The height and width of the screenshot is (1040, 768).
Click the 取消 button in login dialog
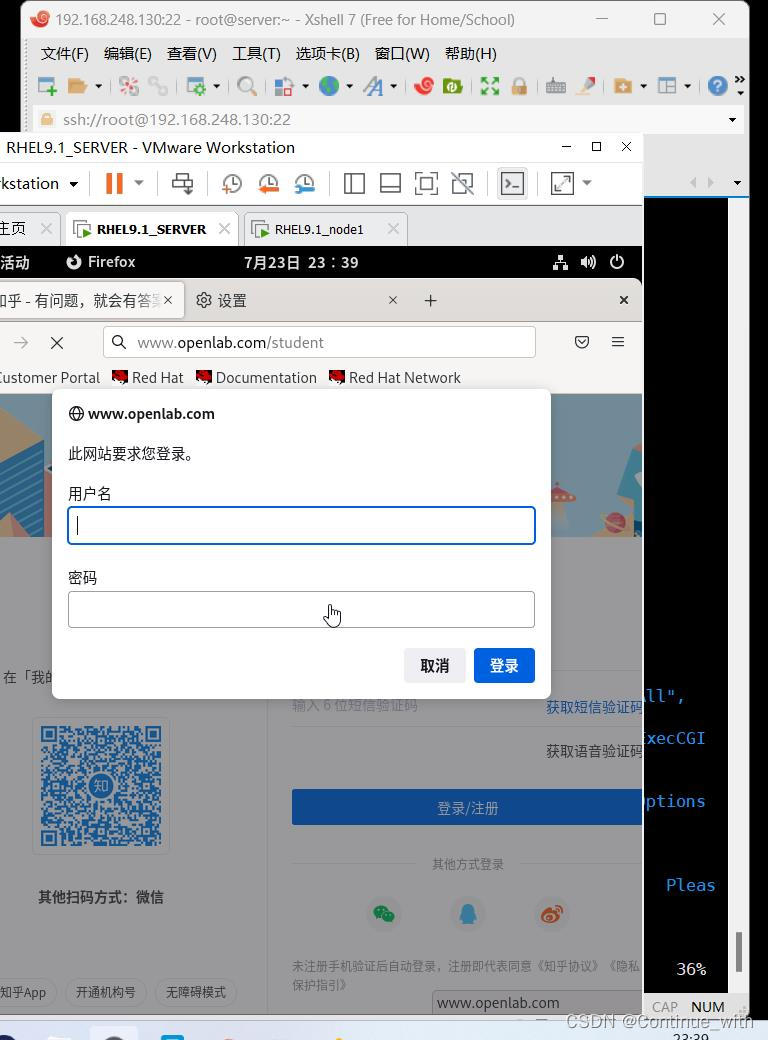(434, 665)
